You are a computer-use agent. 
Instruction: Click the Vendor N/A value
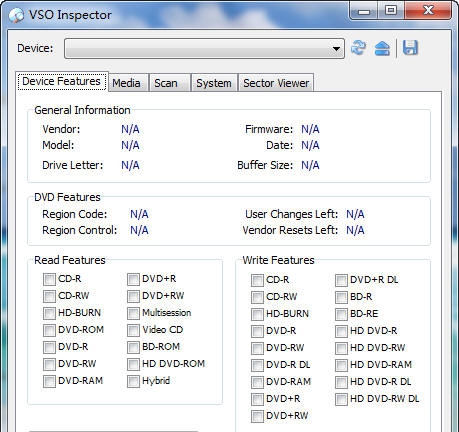pyautogui.click(x=130, y=129)
